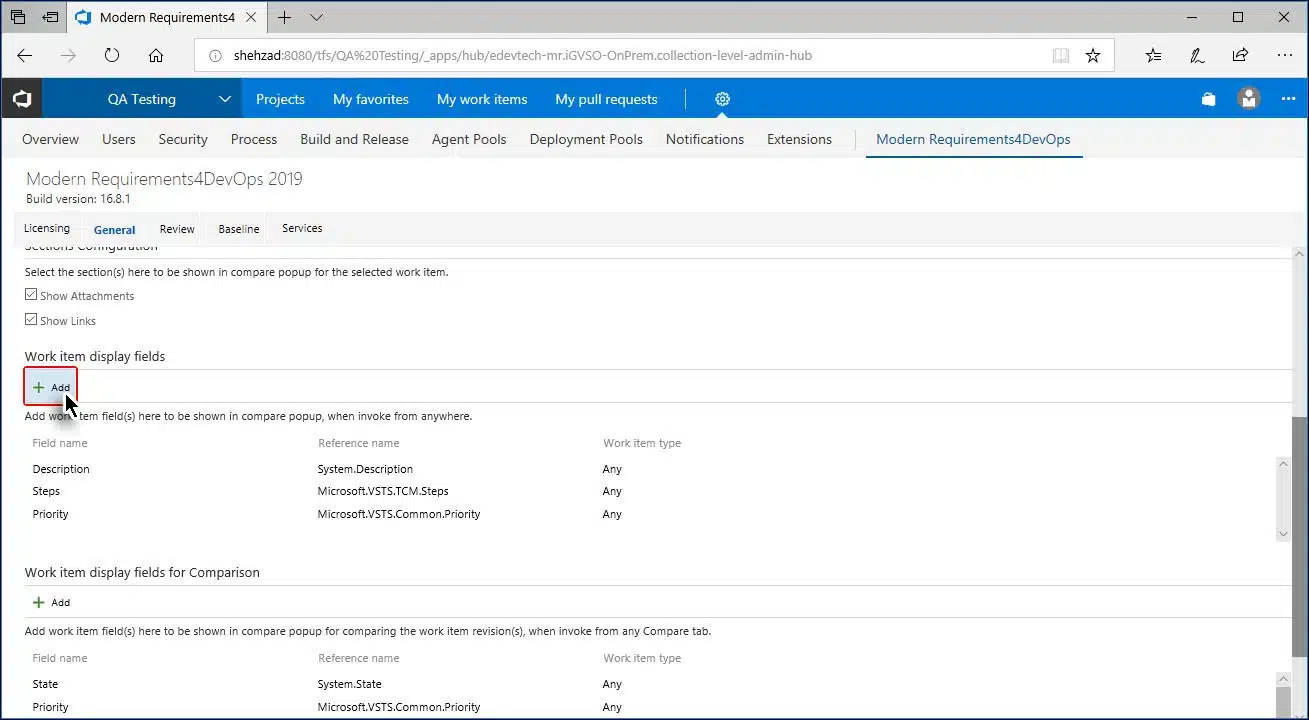This screenshot has height=720, width=1309.
Task: Open the settings gear icon
Action: coord(722,99)
